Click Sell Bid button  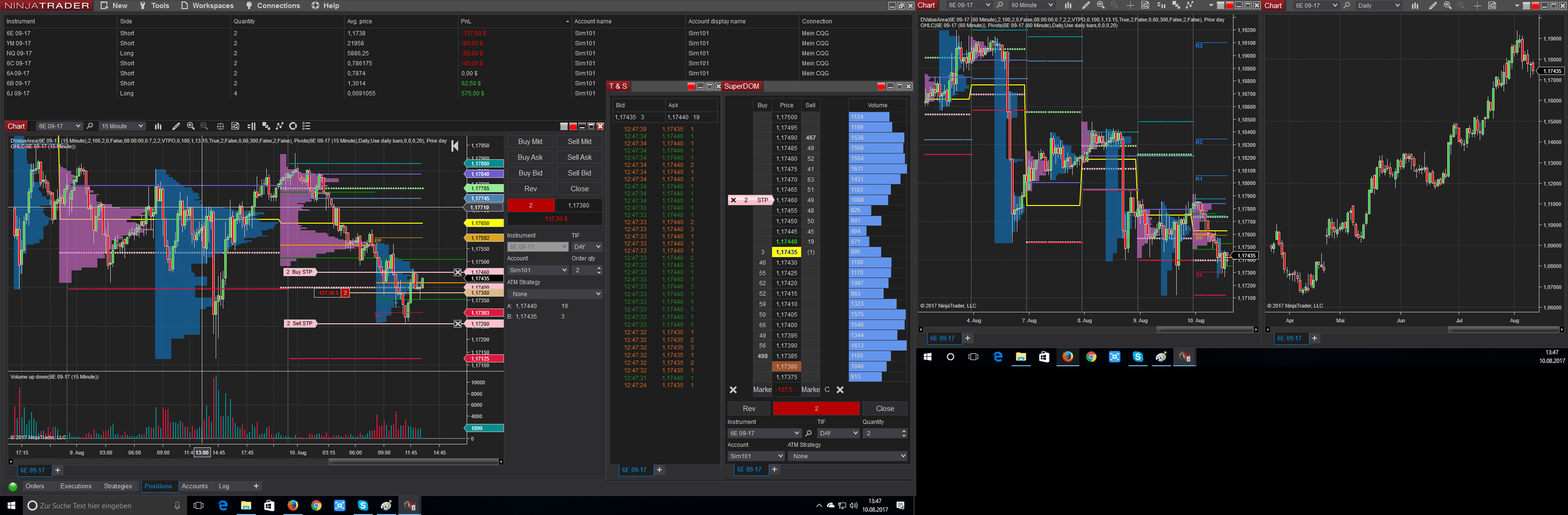pyautogui.click(x=579, y=173)
